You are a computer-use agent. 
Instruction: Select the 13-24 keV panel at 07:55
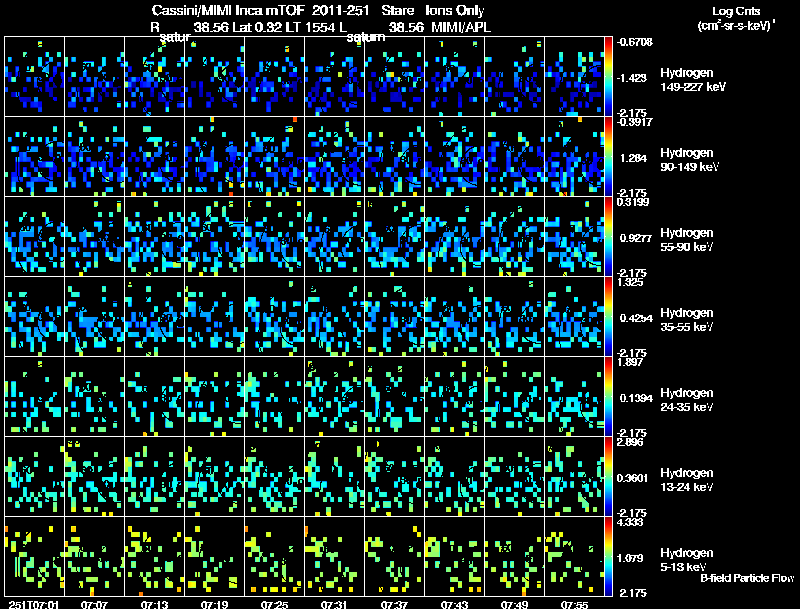coord(574,476)
